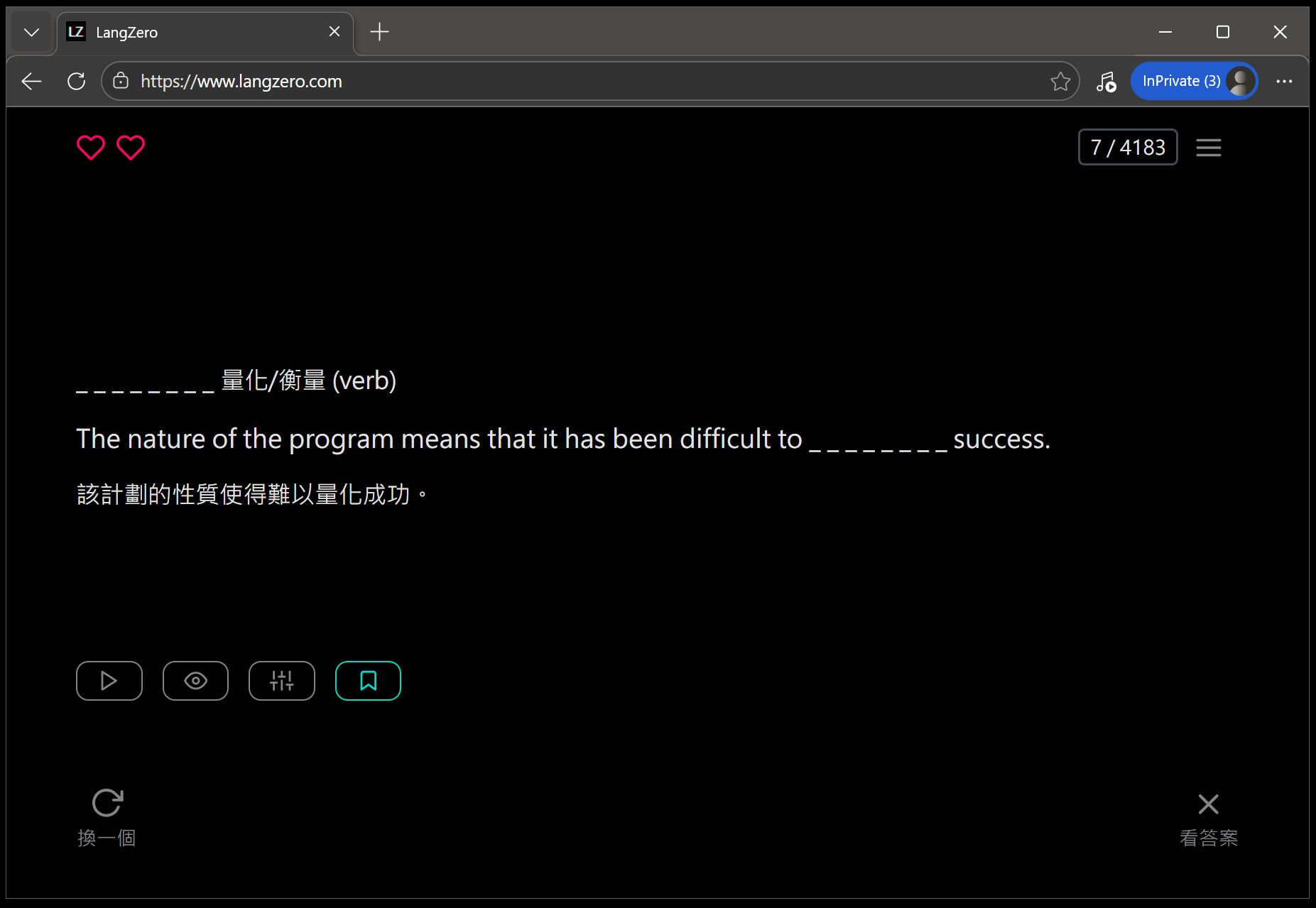Viewport: 1316px width, 908px height.
Task: Click the second pink heart icon
Action: tap(131, 148)
